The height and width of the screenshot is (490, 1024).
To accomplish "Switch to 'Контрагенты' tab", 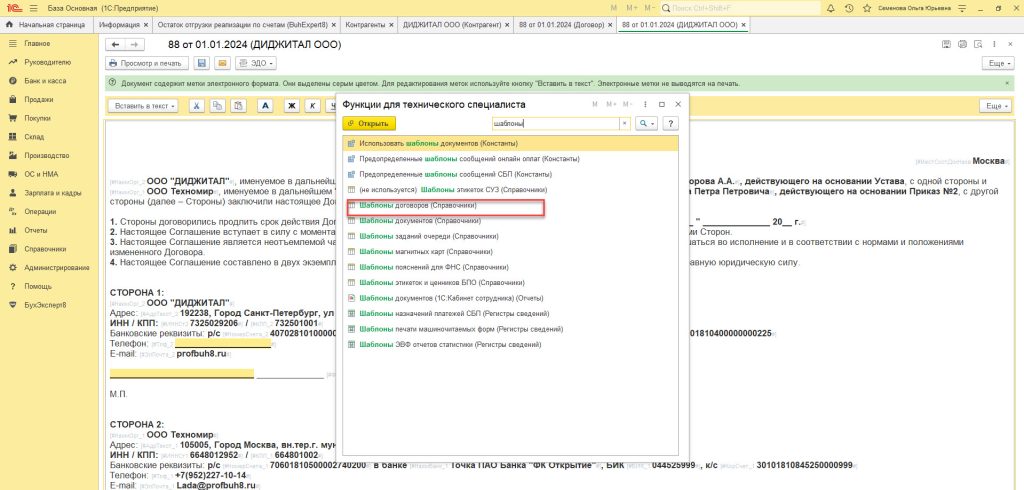I will 364,25.
